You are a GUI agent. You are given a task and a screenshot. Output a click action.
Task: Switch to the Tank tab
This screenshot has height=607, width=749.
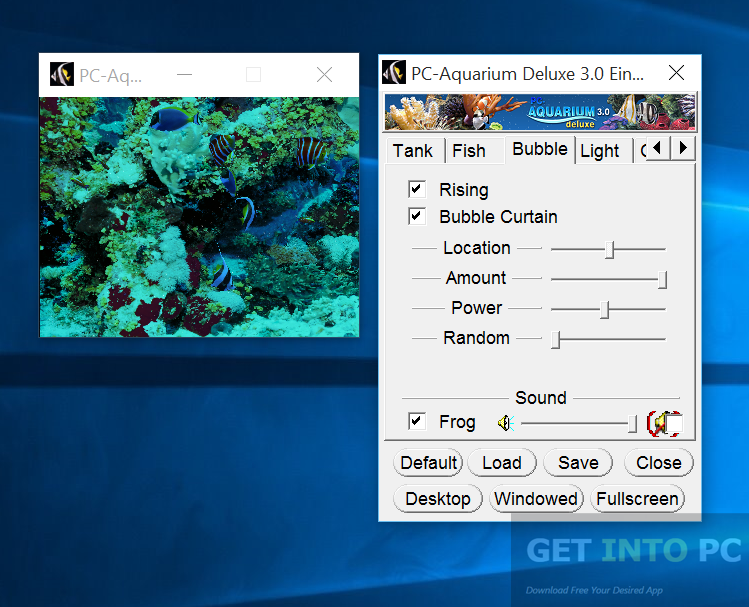pyautogui.click(x=413, y=151)
